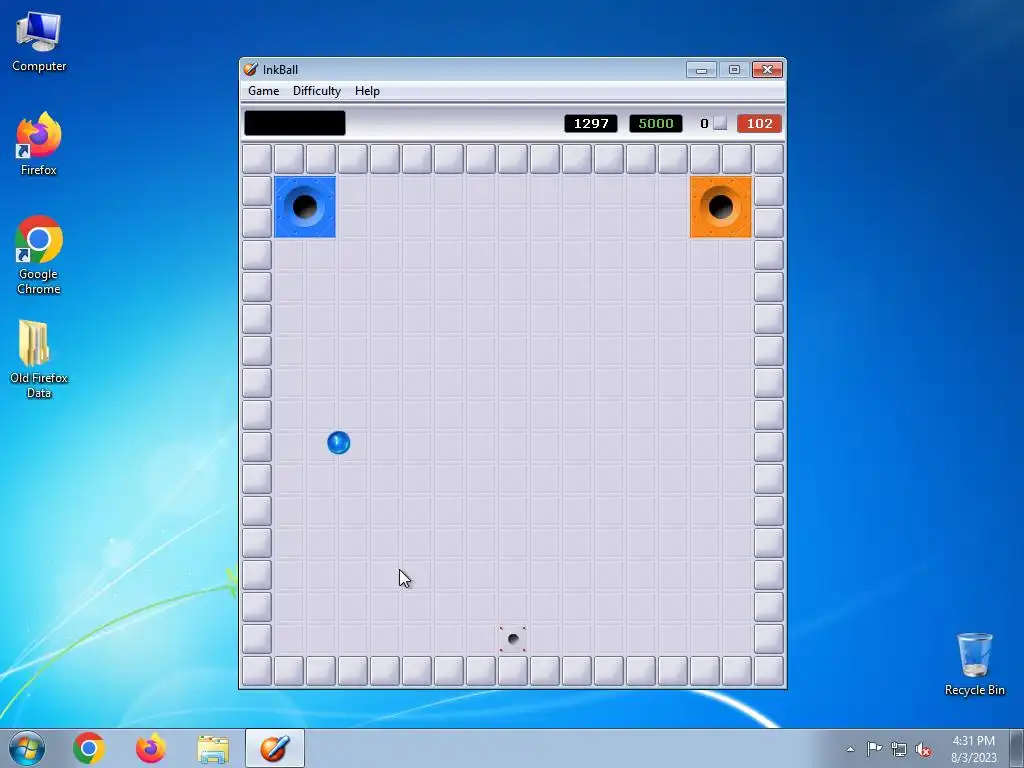The width and height of the screenshot is (1024, 768).
Task: Click the Show desktop strip
Action: [1017, 748]
